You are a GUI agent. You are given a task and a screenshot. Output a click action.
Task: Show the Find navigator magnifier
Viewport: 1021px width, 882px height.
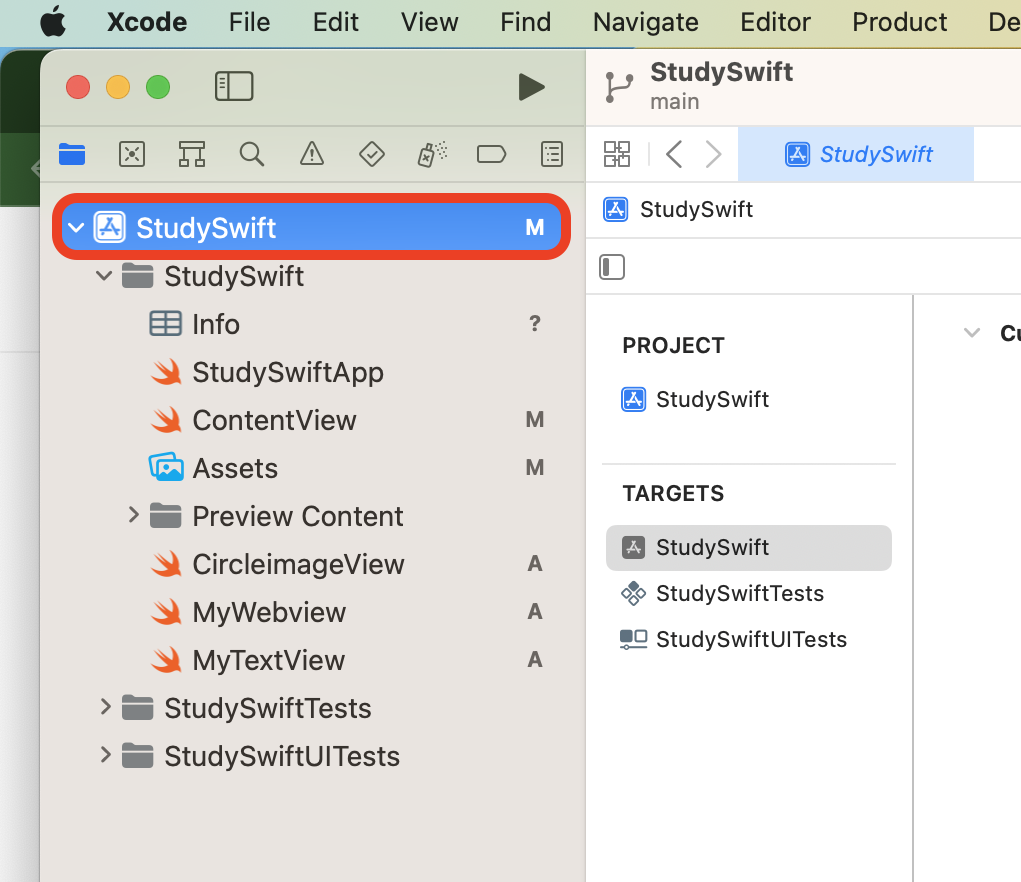click(x=251, y=154)
